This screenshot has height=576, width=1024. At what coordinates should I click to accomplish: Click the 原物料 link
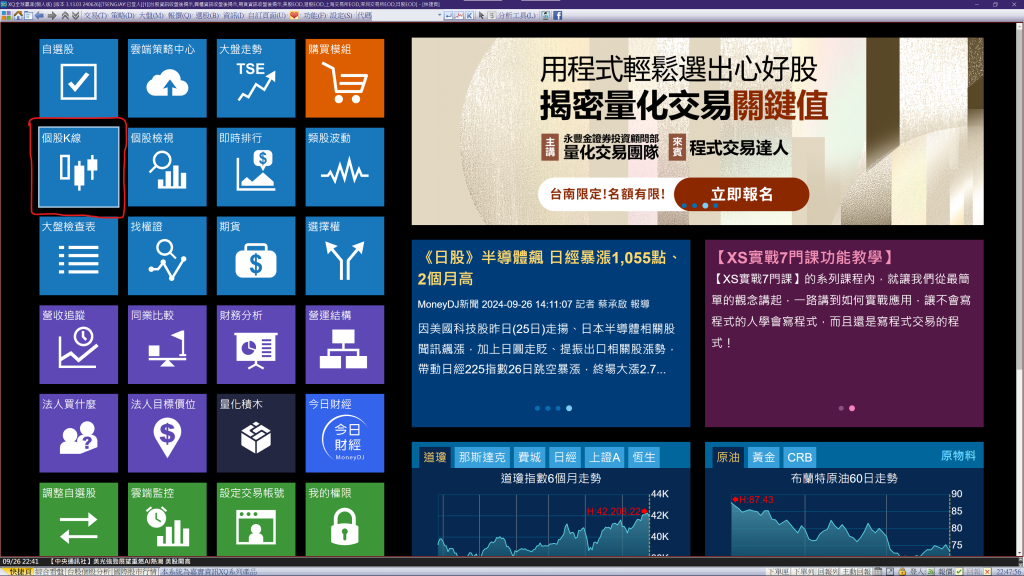(x=958, y=456)
